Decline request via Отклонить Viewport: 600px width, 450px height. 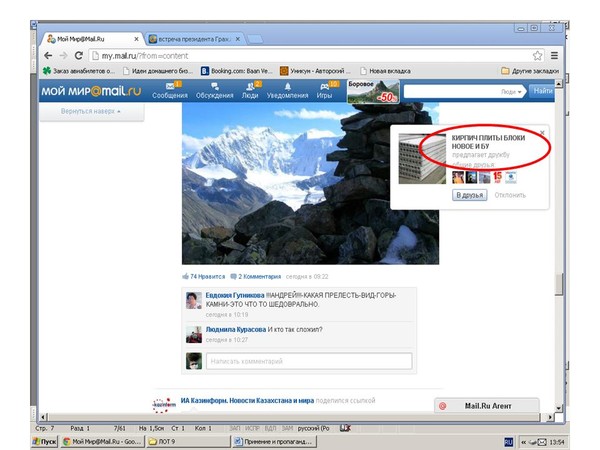tap(510, 195)
